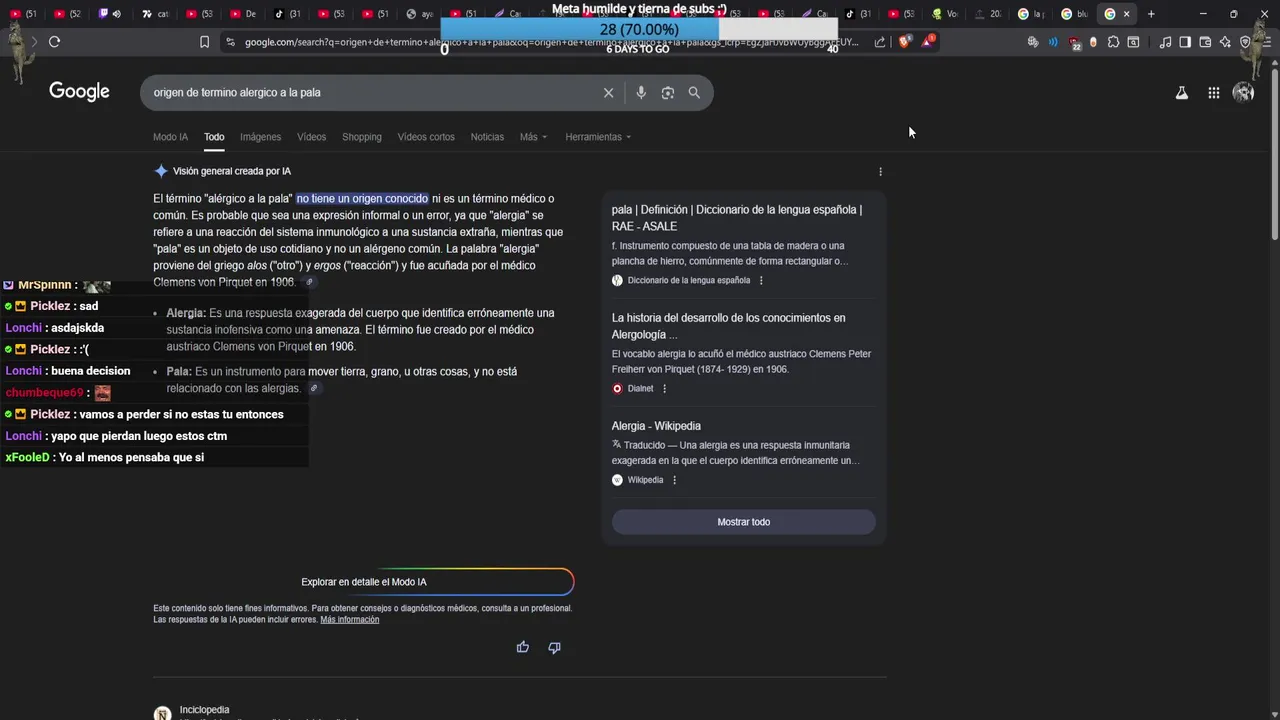1280x720 pixels.
Task: Switch to the Modo IA tab
Action: [x=170, y=137]
